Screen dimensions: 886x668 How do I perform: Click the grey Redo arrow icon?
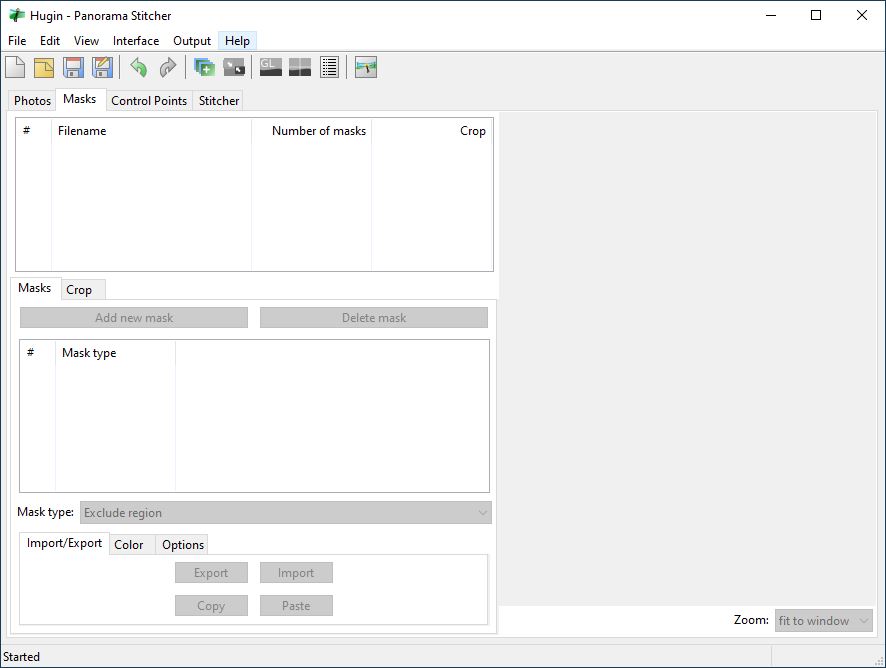click(x=168, y=67)
